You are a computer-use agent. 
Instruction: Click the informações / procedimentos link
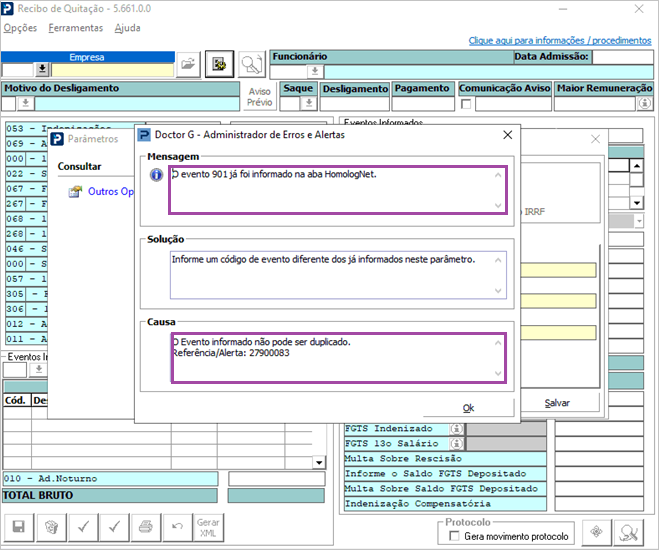(x=560, y=40)
